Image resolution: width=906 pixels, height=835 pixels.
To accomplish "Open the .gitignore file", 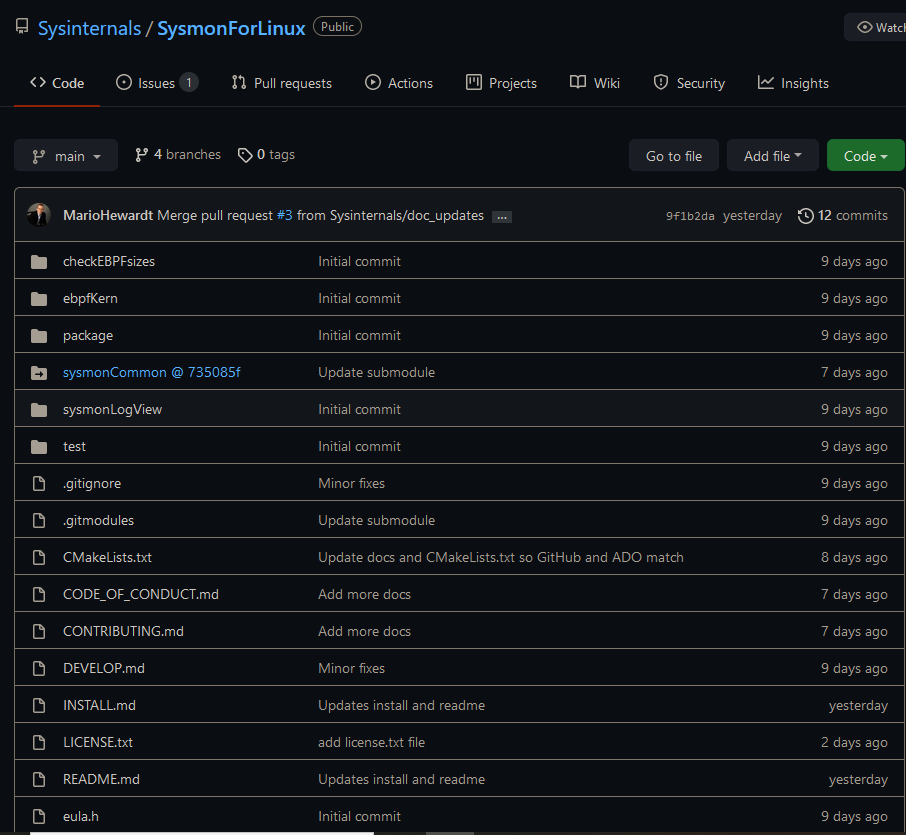I will tap(92, 483).
